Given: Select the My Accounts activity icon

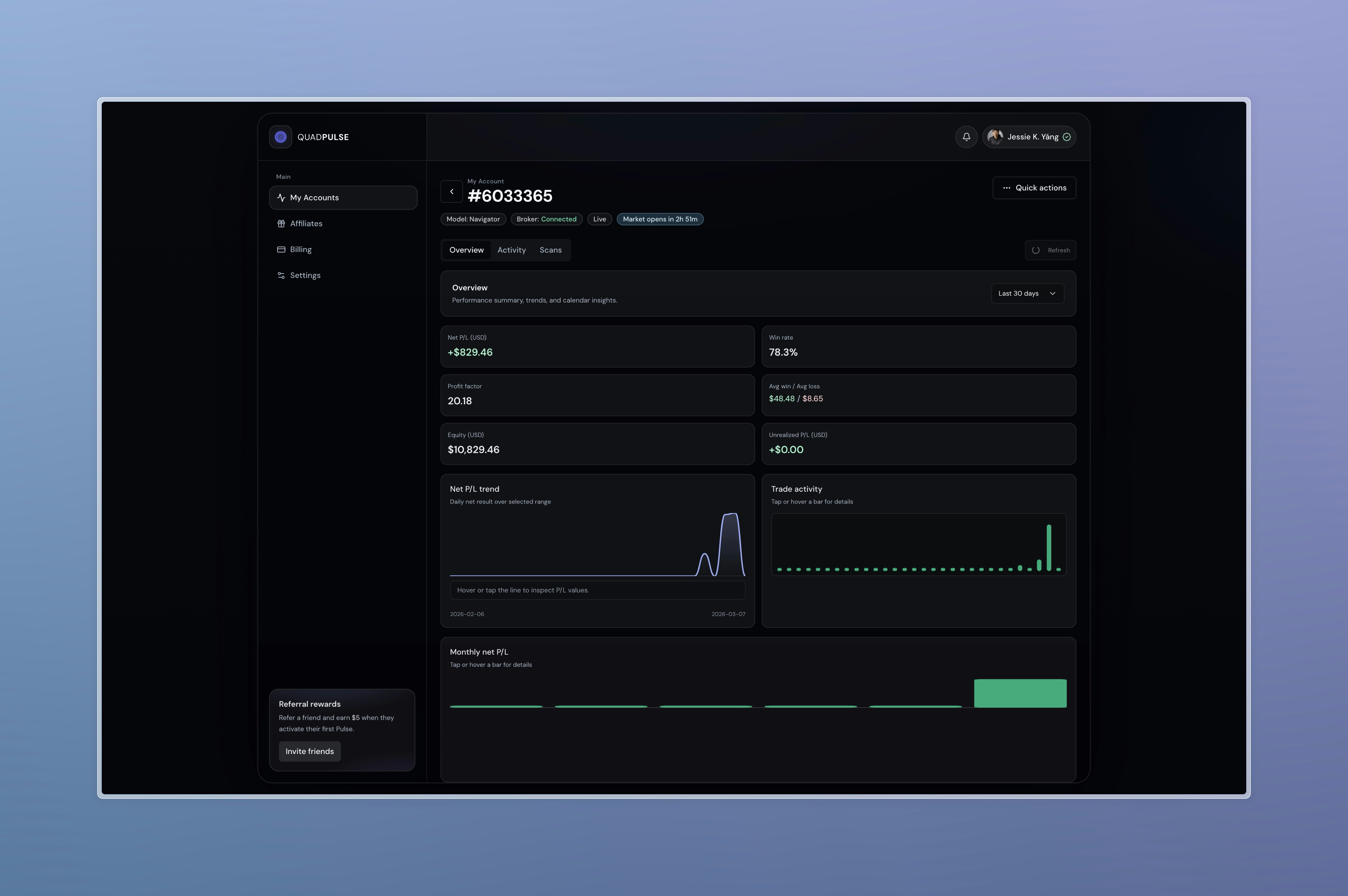Looking at the screenshot, I should 281,197.
